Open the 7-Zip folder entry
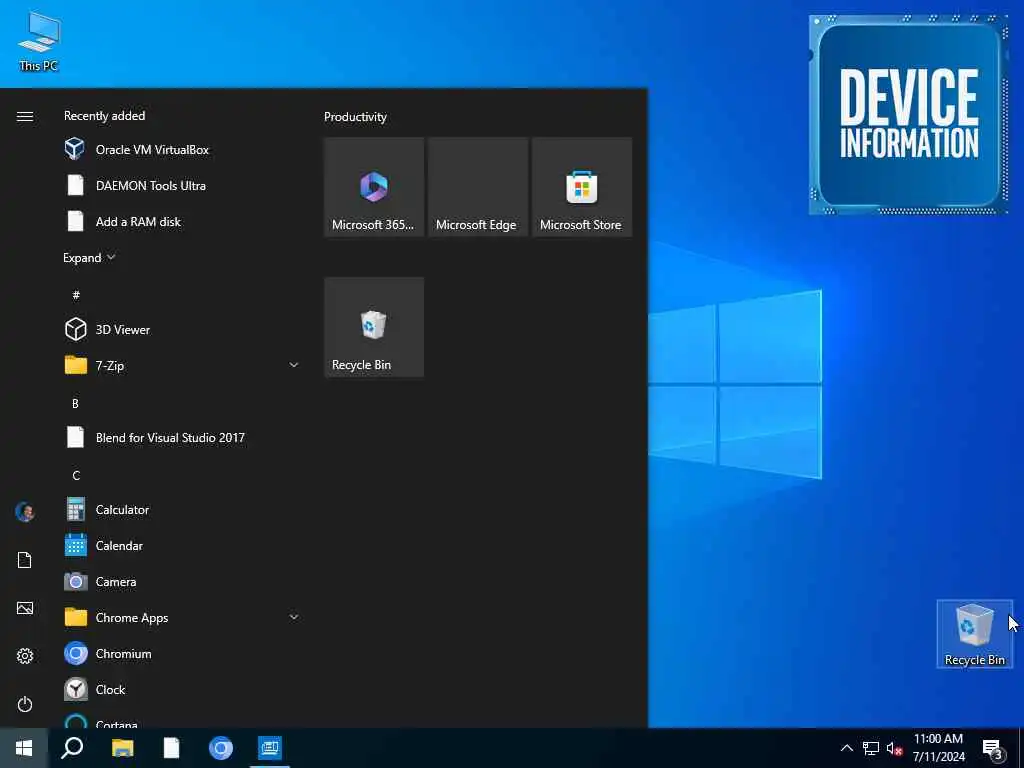1024x768 pixels. click(182, 366)
